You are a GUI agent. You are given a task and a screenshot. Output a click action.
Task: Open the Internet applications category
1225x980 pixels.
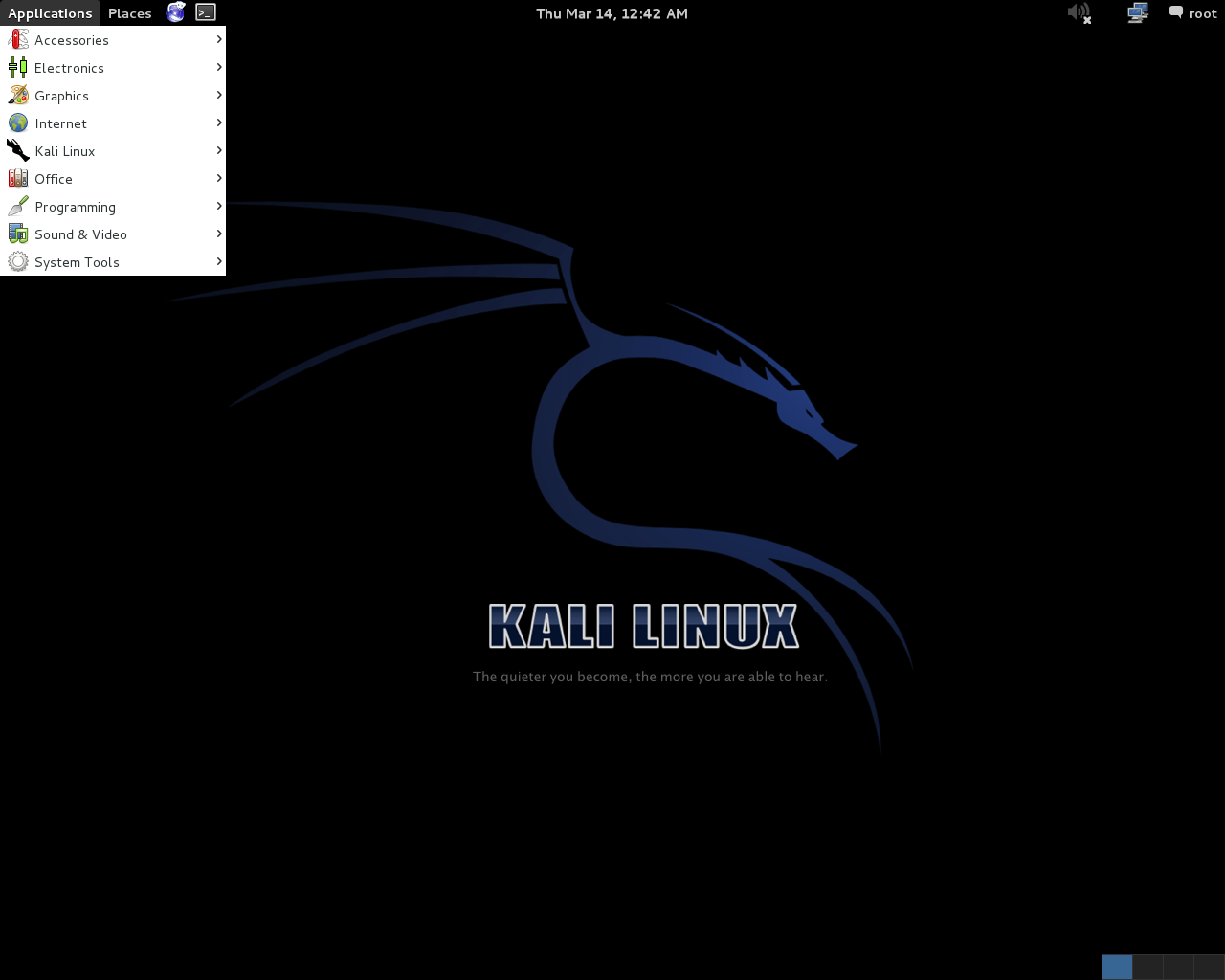point(60,122)
